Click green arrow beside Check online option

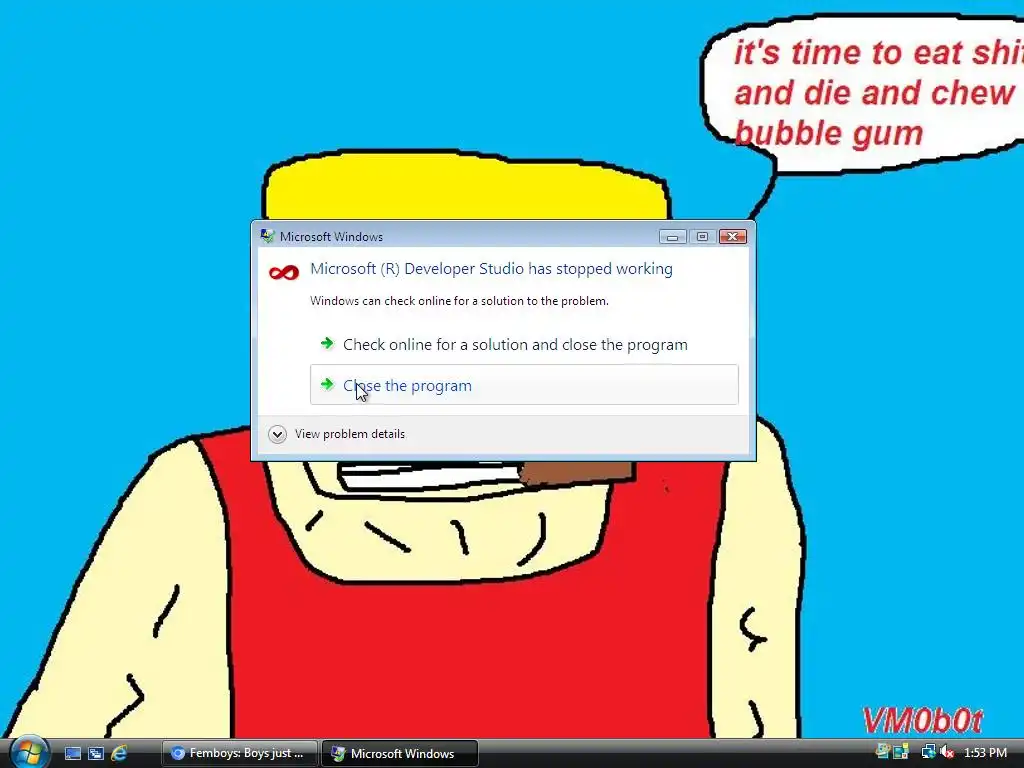(x=327, y=343)
